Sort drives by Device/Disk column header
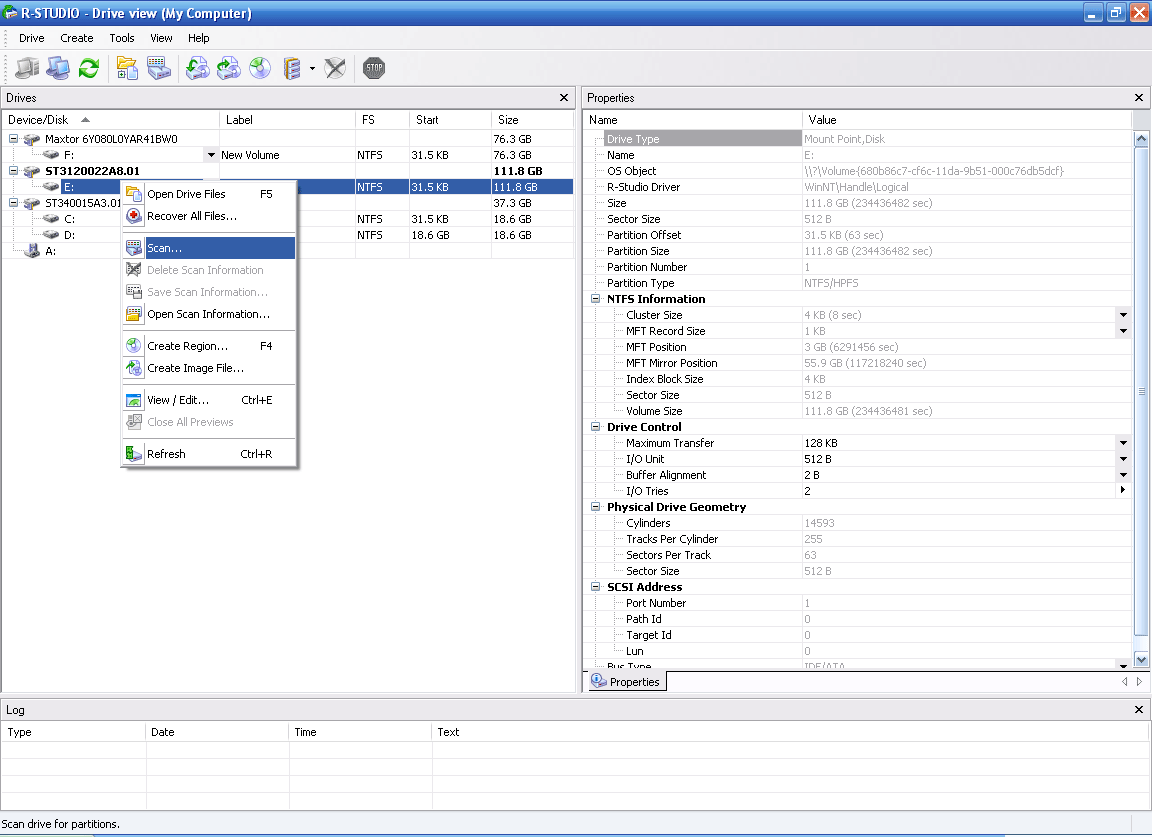Viewport: 1152px width, 837px height. (111, 120)
